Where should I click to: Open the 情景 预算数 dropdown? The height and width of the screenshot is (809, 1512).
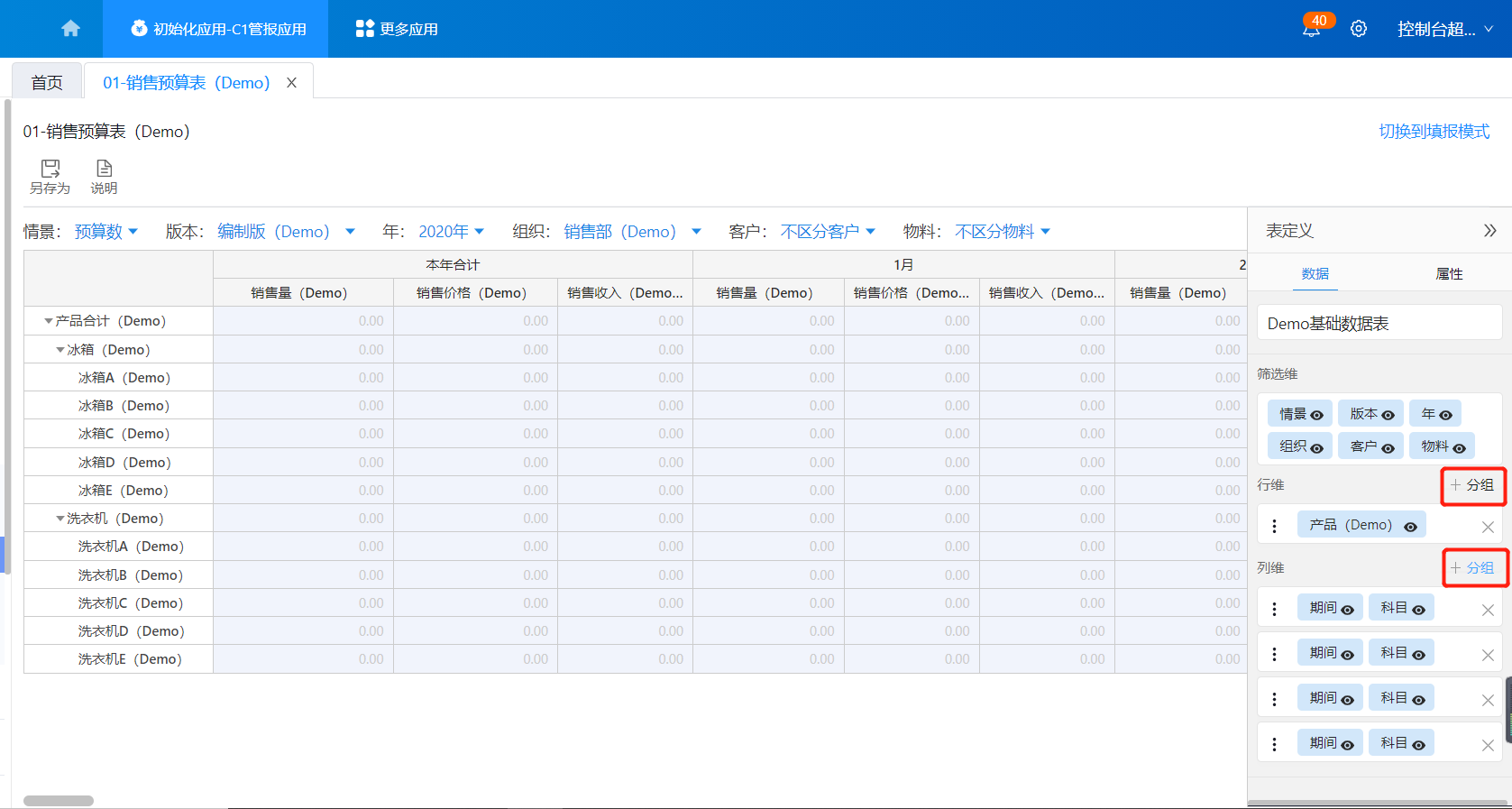point(105,232)
